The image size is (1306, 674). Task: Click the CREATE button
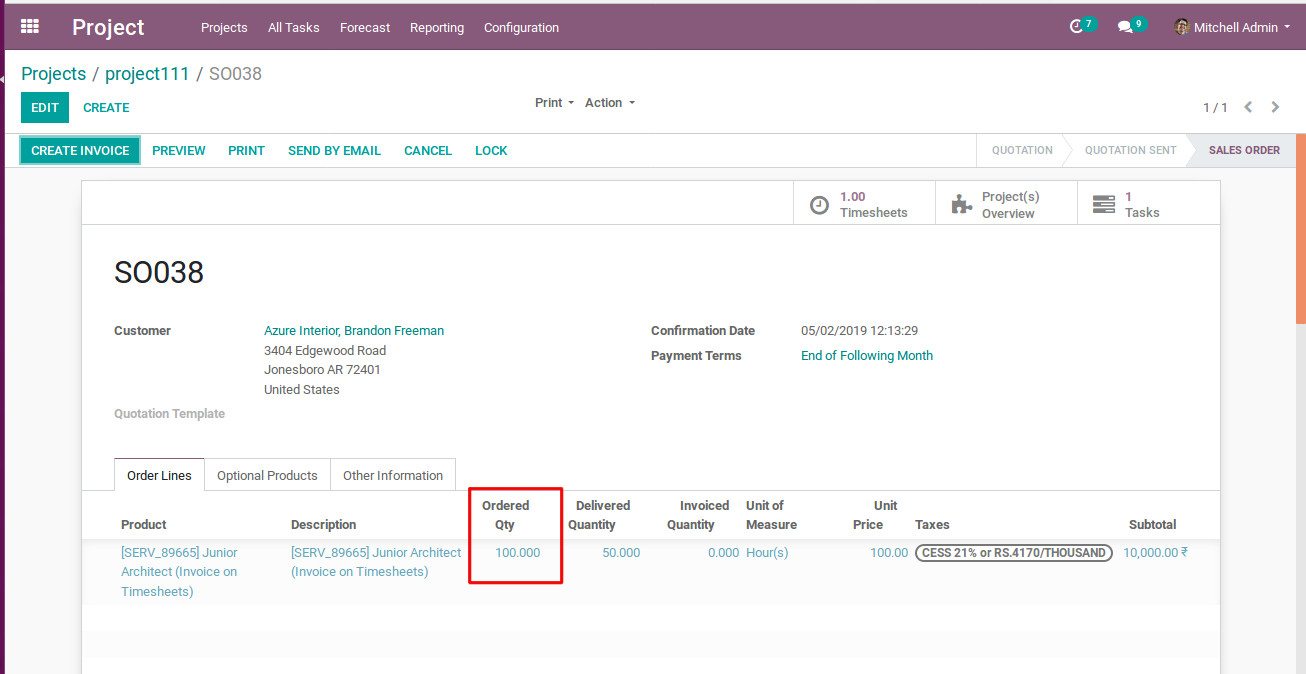[x=106, y=107]
